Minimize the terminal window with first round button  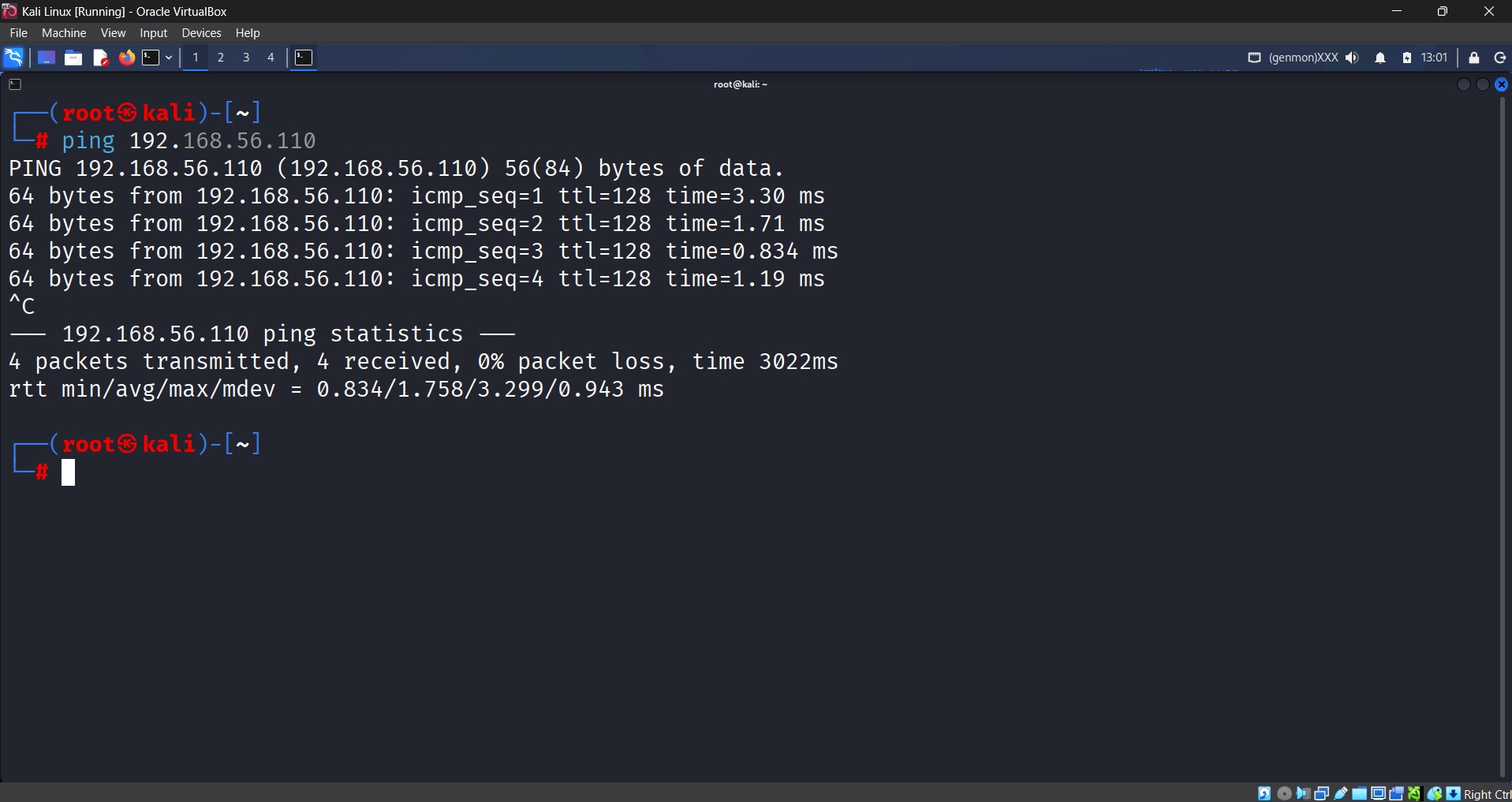tap(1464, 84)
